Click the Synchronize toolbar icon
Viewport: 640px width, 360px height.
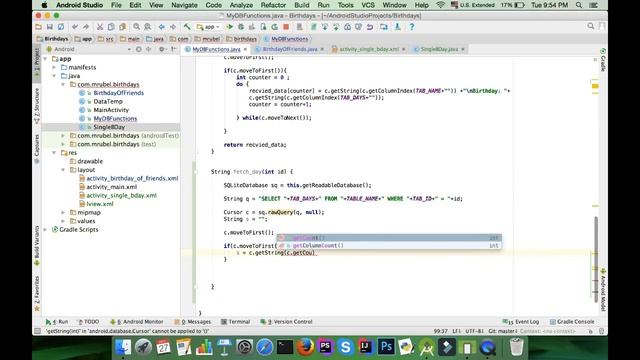(61, 27)
